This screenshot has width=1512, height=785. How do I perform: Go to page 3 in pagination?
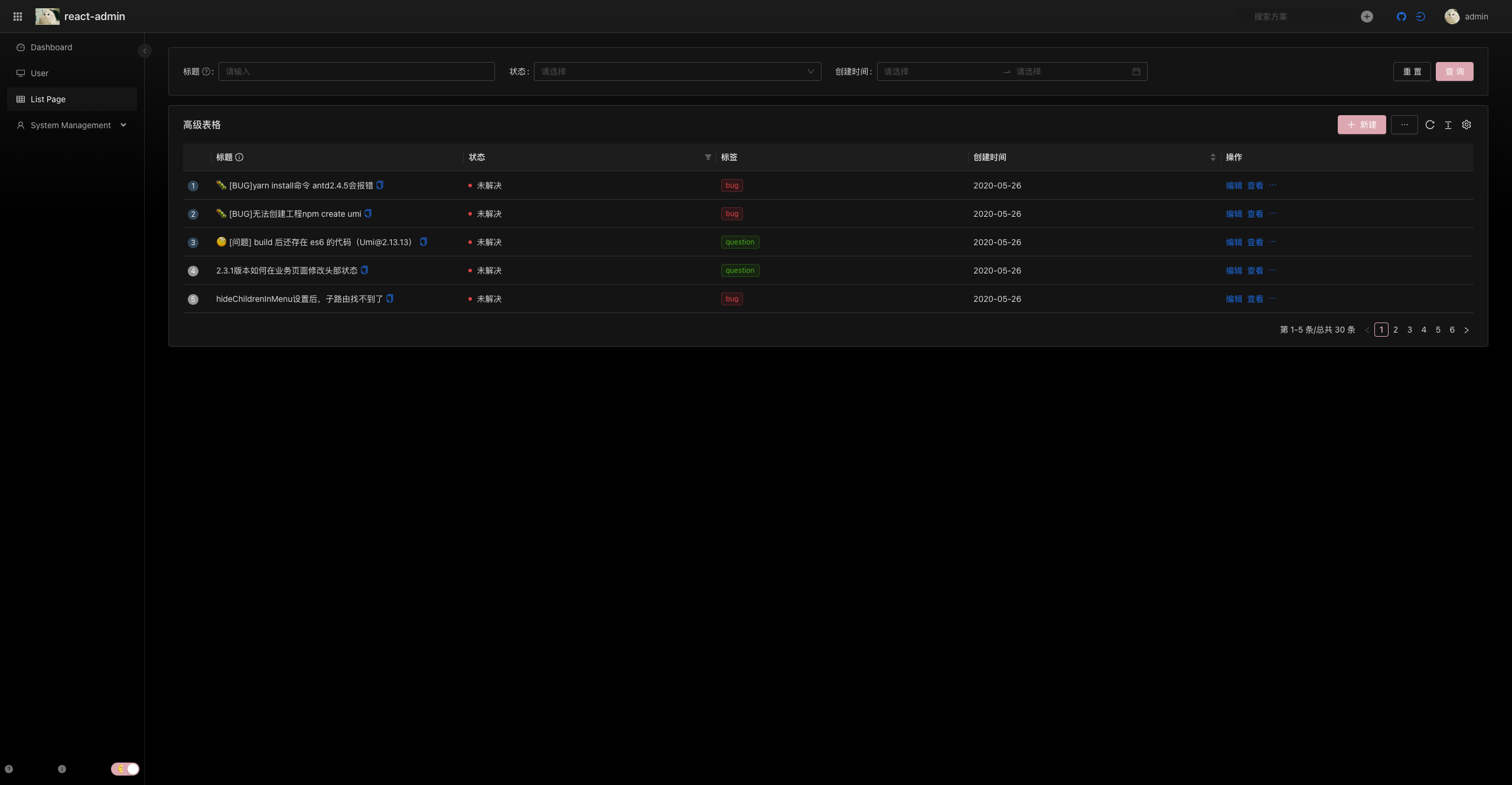click(x=1409, y=330)
